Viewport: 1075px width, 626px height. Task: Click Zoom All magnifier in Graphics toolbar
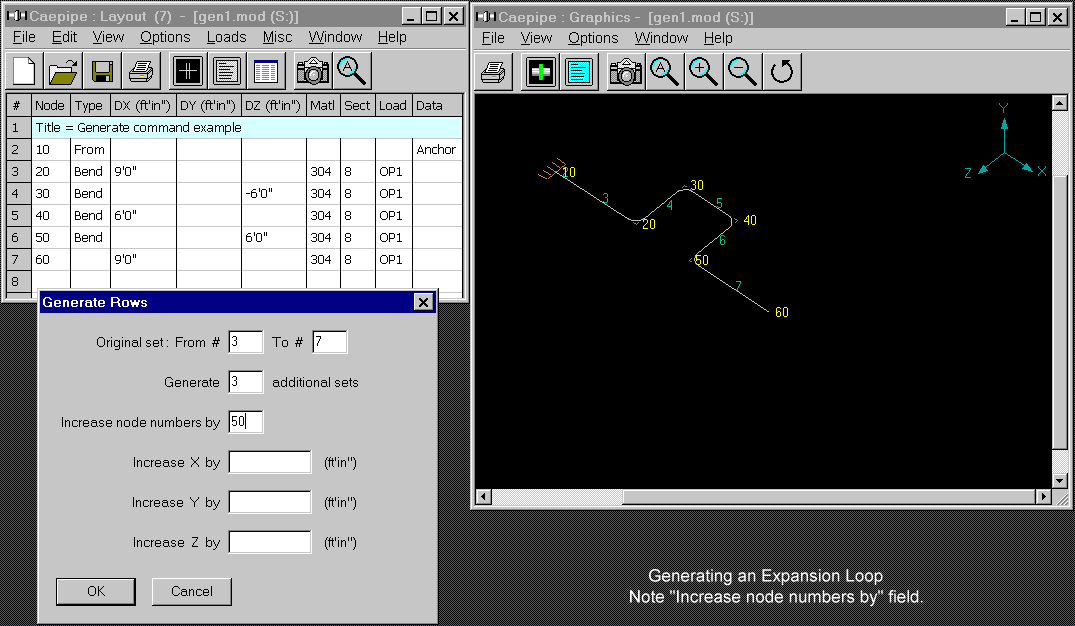click(664, 72)
